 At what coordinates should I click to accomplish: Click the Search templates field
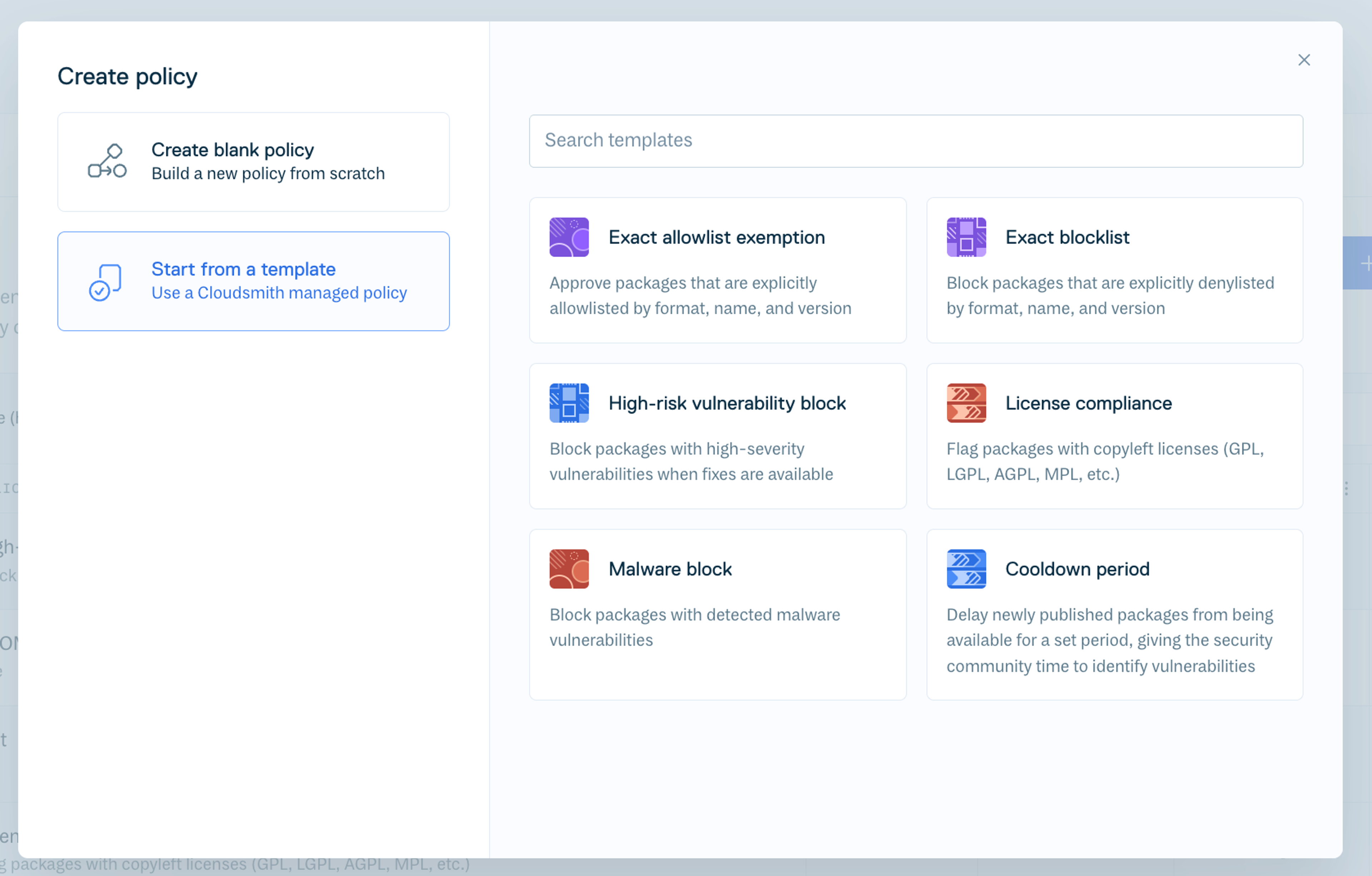pyautogui.click(x=916, y=141)
